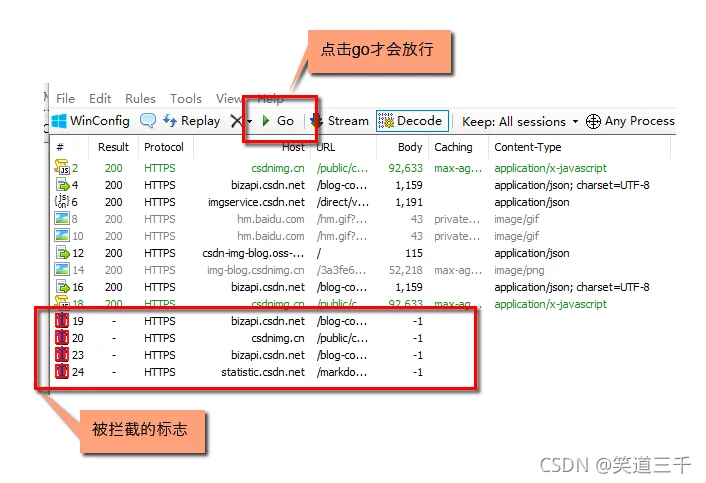Sort by the Host column header

[x=293, y=147]
